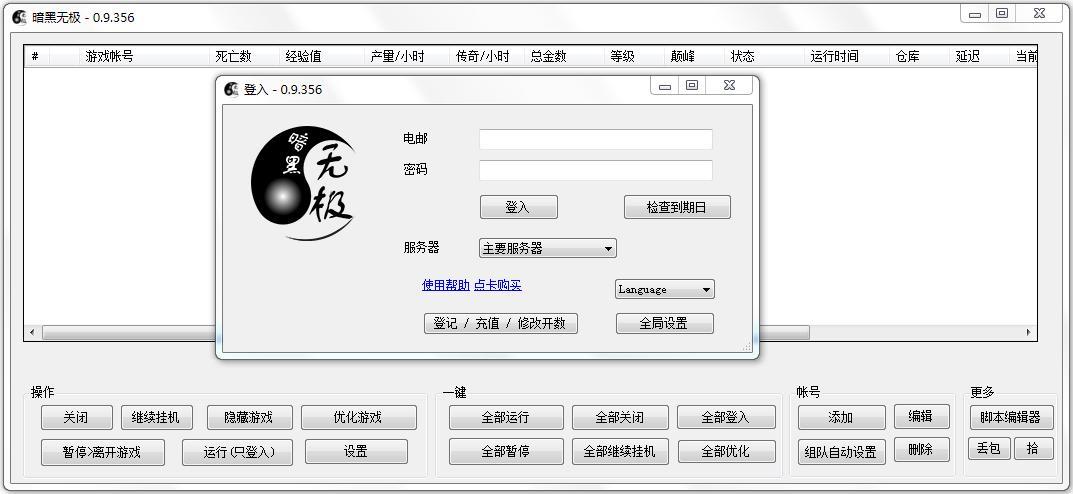Maximize the login dialog window

[692, 86]
